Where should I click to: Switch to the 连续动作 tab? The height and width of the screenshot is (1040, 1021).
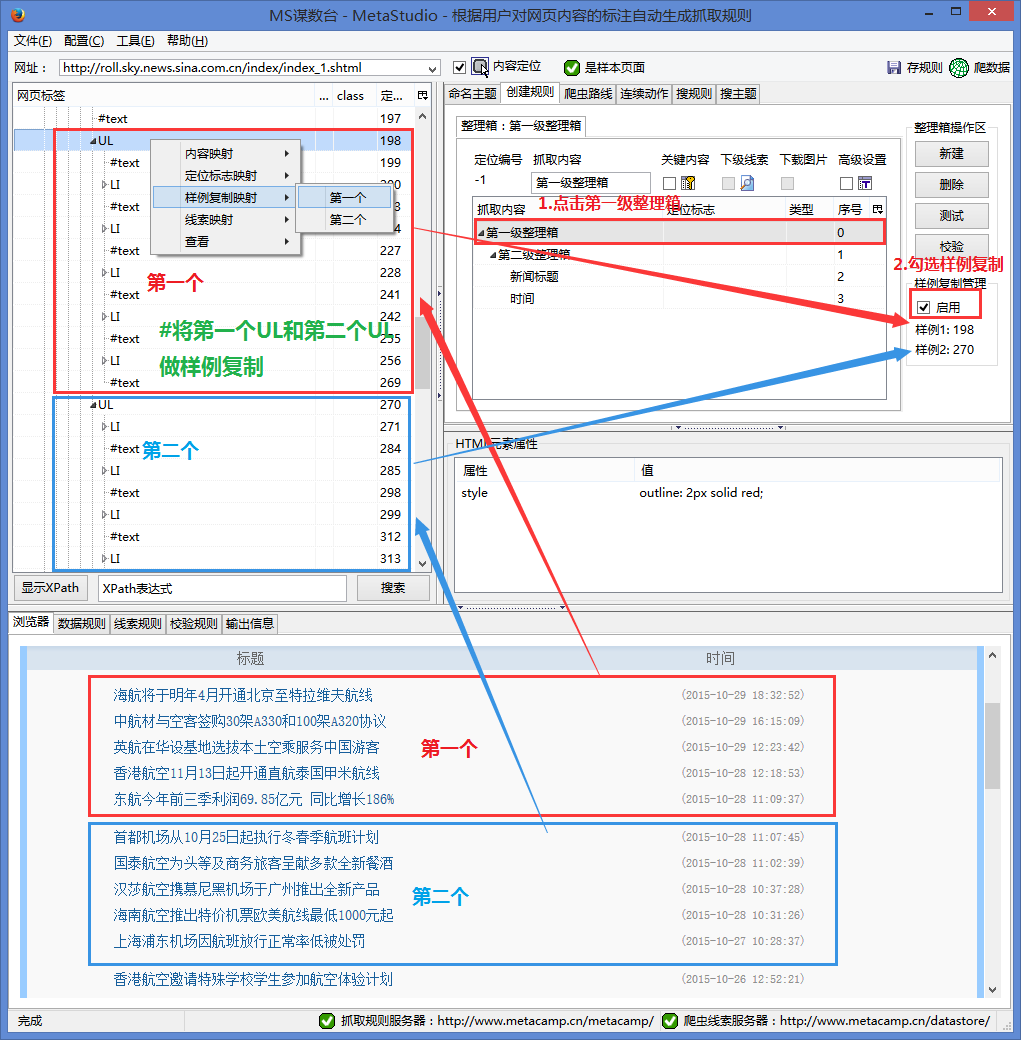(644, 94)
